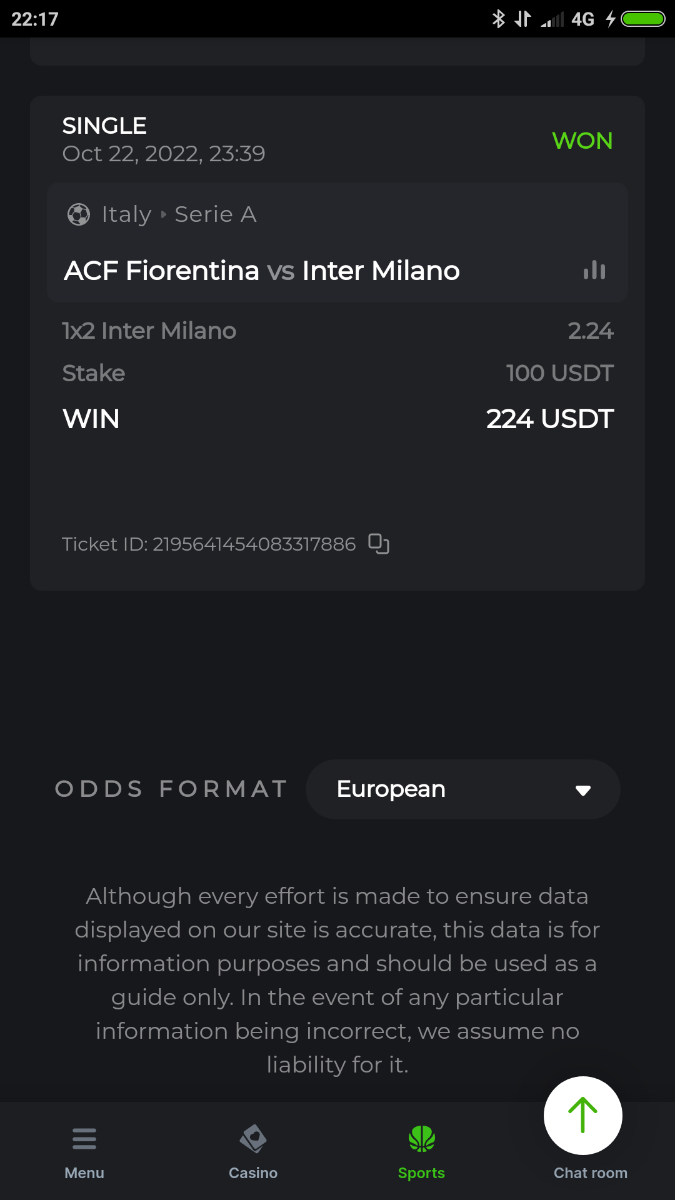Switch to the Chat room tab

590,1173
